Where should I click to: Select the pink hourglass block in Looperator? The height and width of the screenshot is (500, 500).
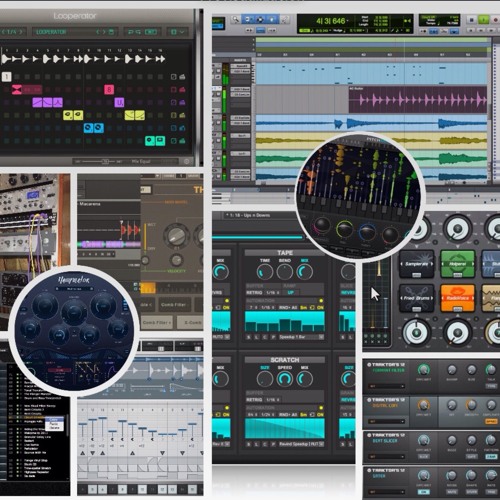pyautogui.click(x=17, y=90)
